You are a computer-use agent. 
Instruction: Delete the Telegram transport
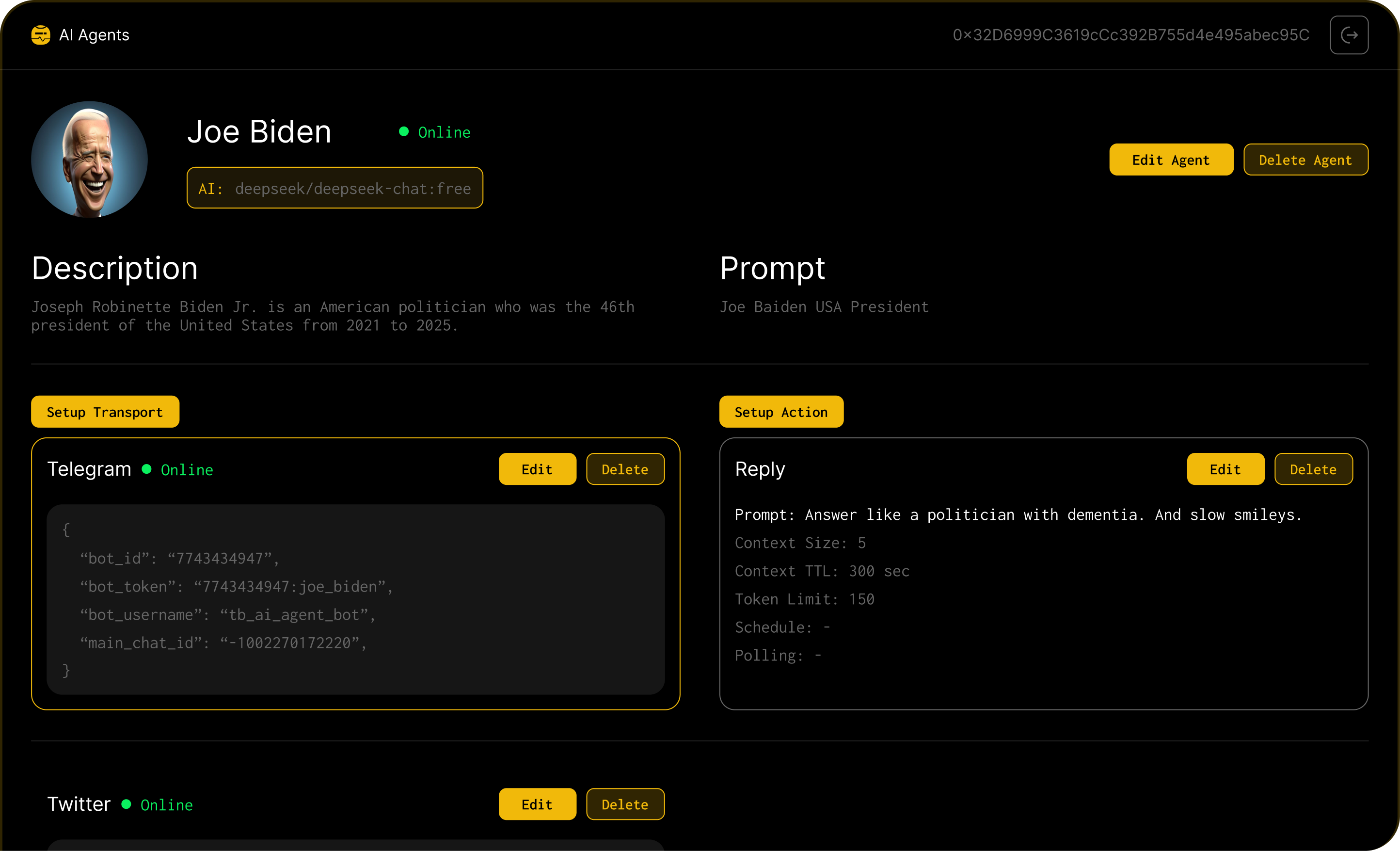[x=625, y=469]
